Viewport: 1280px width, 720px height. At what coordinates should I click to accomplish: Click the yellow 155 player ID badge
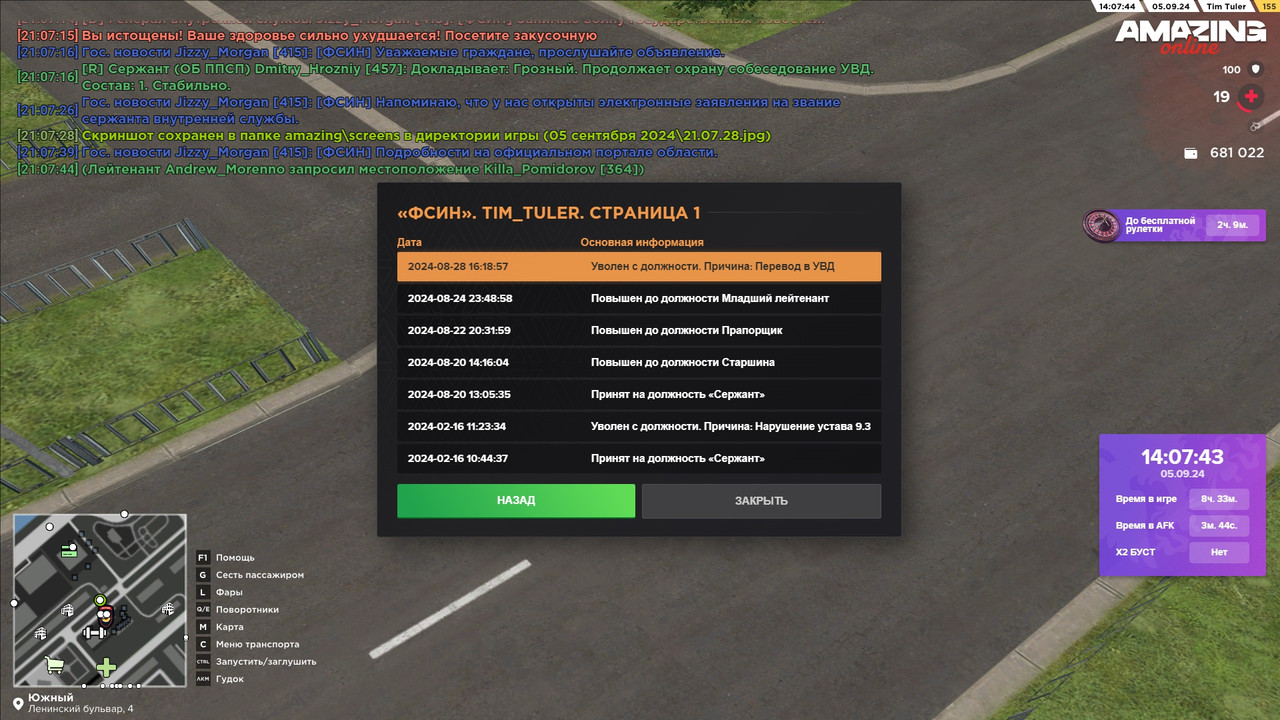tap(1269, 6)
